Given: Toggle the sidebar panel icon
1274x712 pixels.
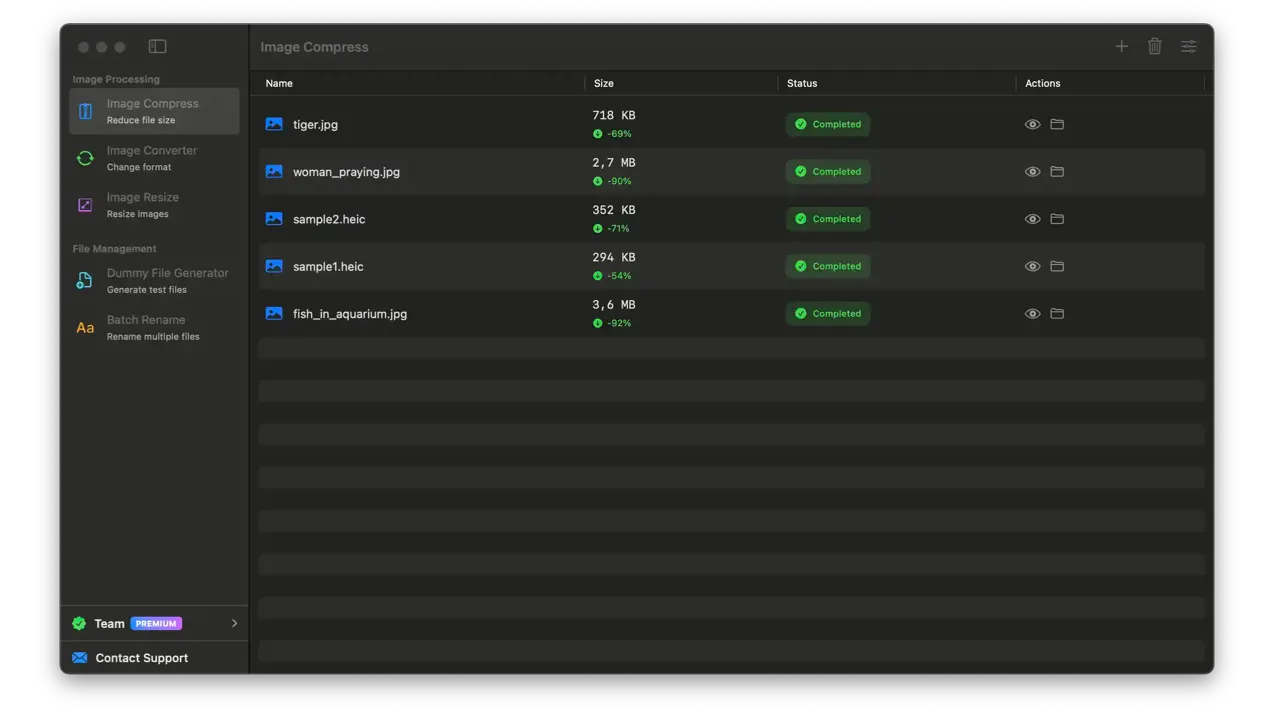Looking at the screenshot, I should coord(157,46).
